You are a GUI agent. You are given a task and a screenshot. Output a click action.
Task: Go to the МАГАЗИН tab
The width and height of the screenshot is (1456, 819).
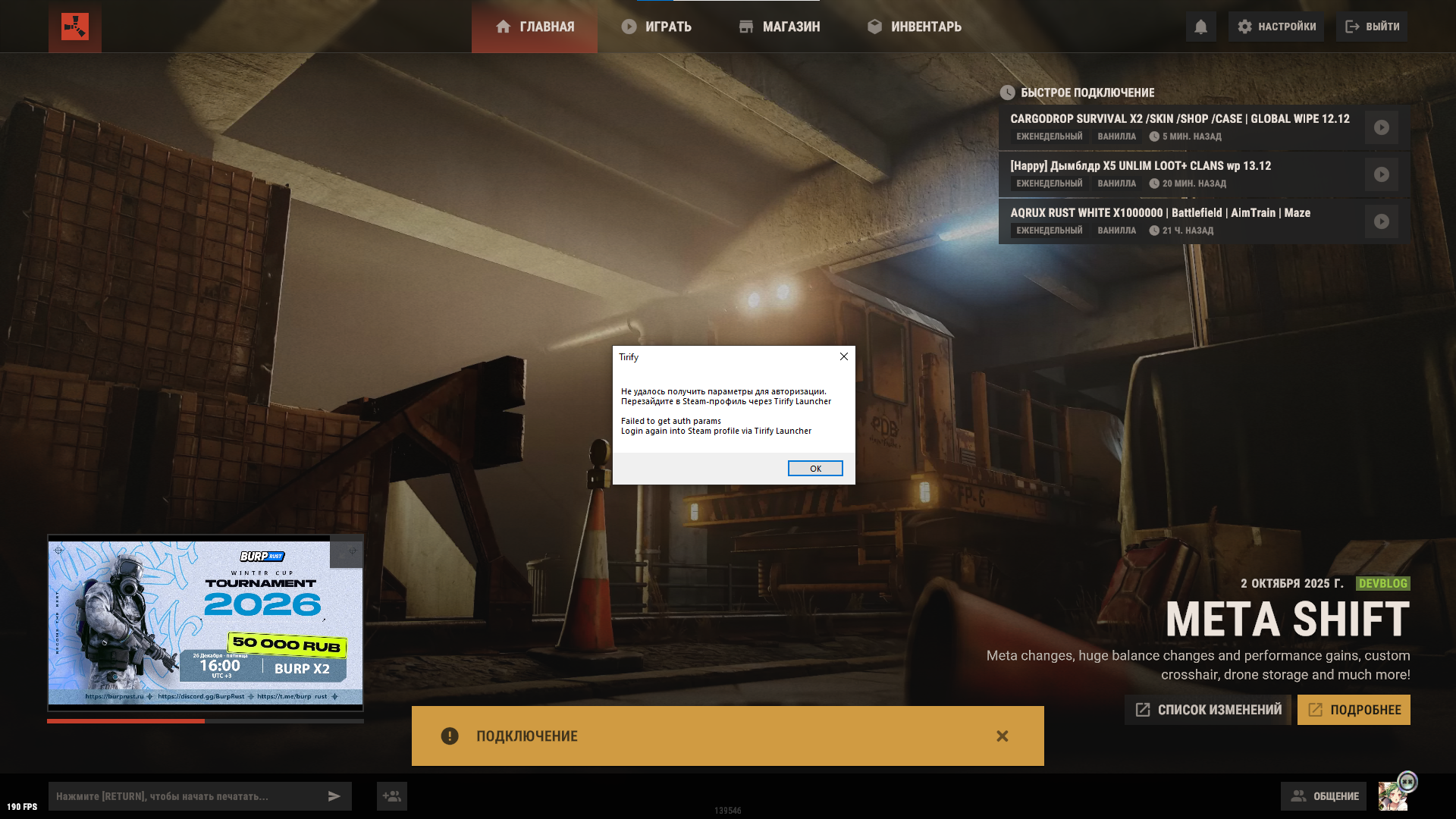[780, 27]
